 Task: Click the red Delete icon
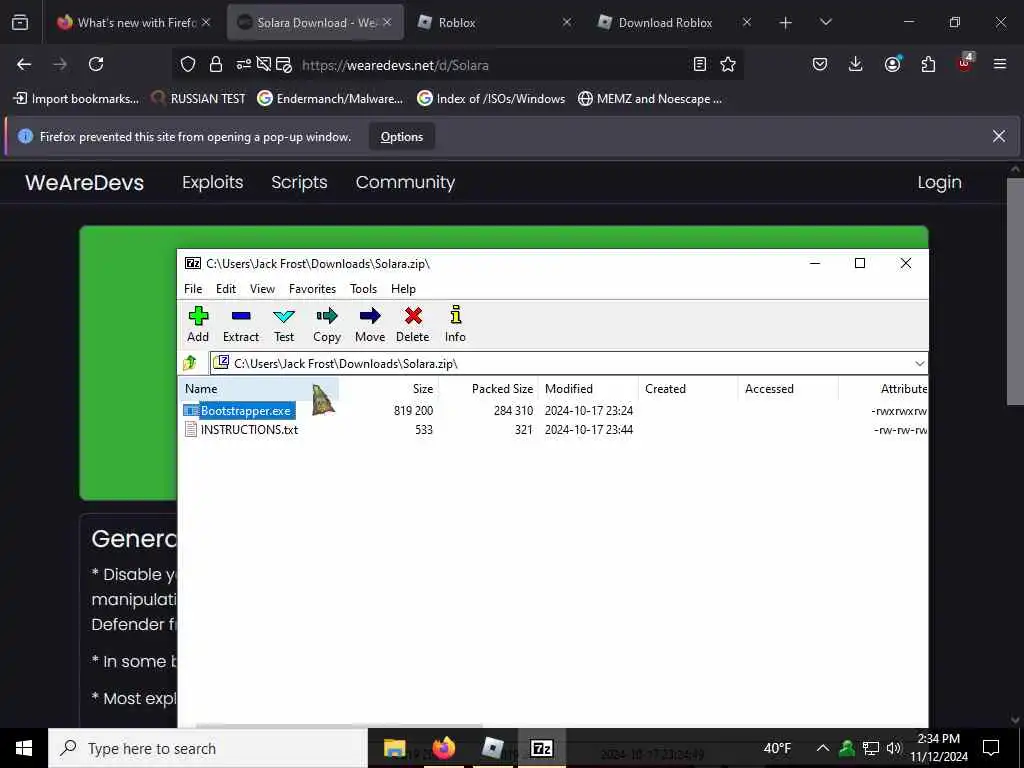coord(413,325)
